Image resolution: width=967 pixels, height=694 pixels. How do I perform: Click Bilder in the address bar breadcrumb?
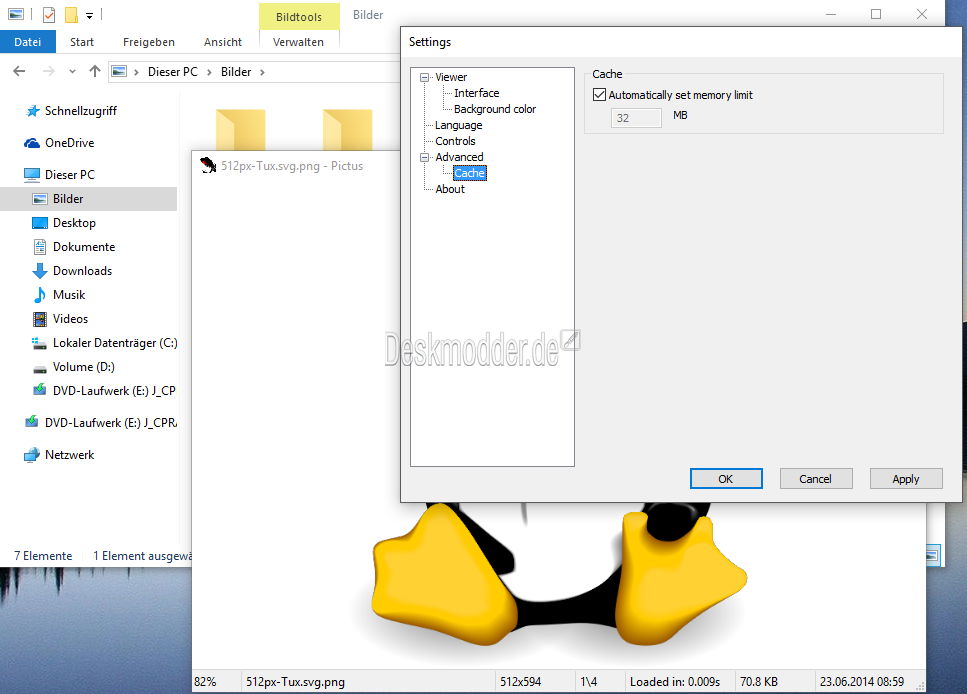236,72
